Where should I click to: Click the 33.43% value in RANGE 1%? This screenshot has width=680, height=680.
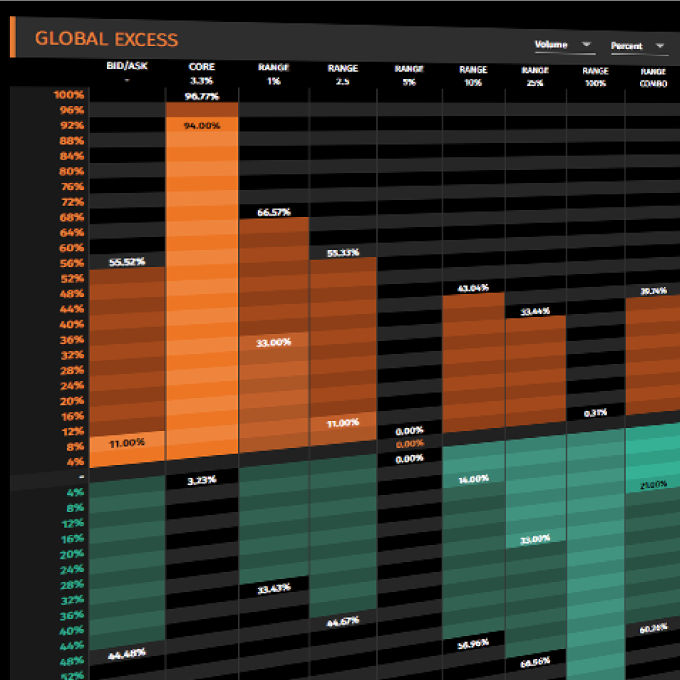[274, 589]
